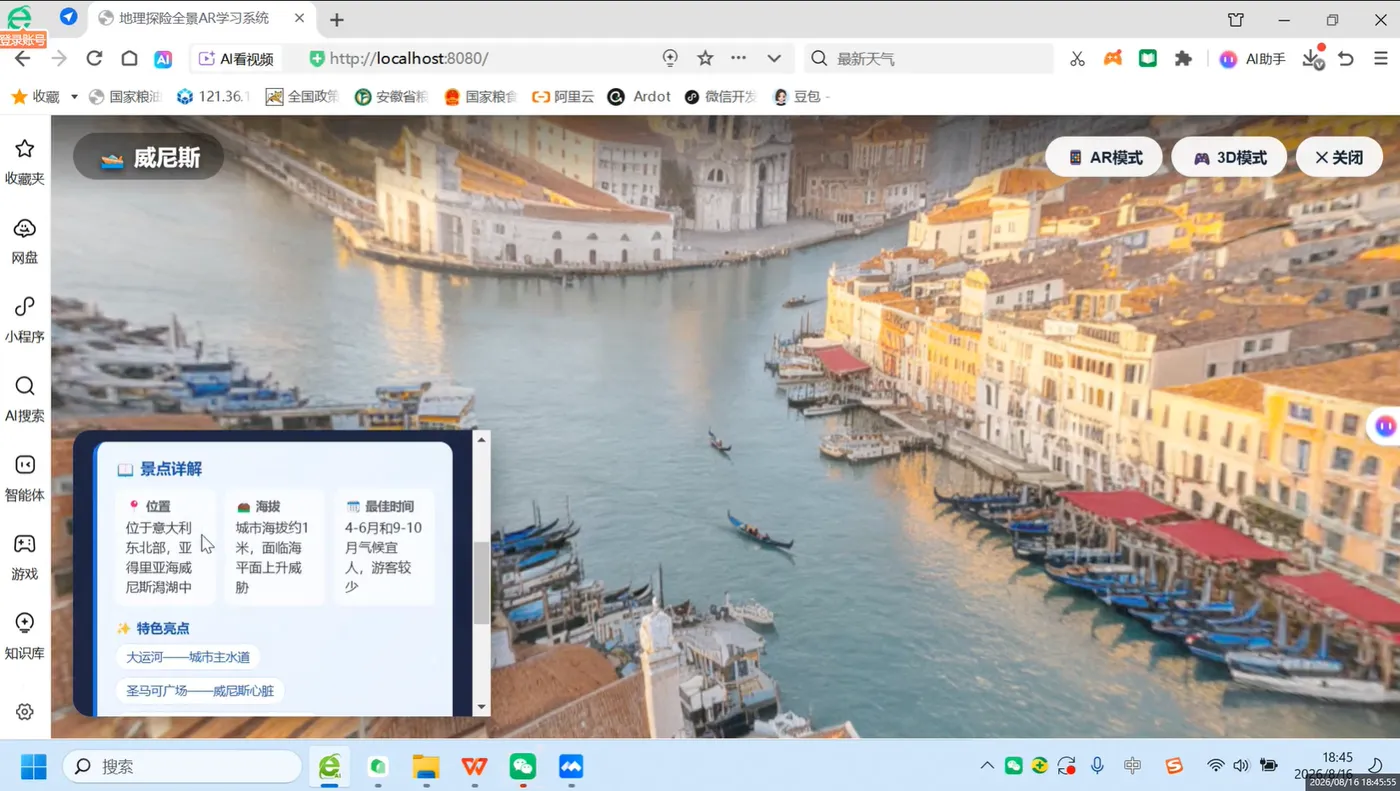
Task: Click the 大运河——城市主水道 highlight tag
Action: pos(188,657)
